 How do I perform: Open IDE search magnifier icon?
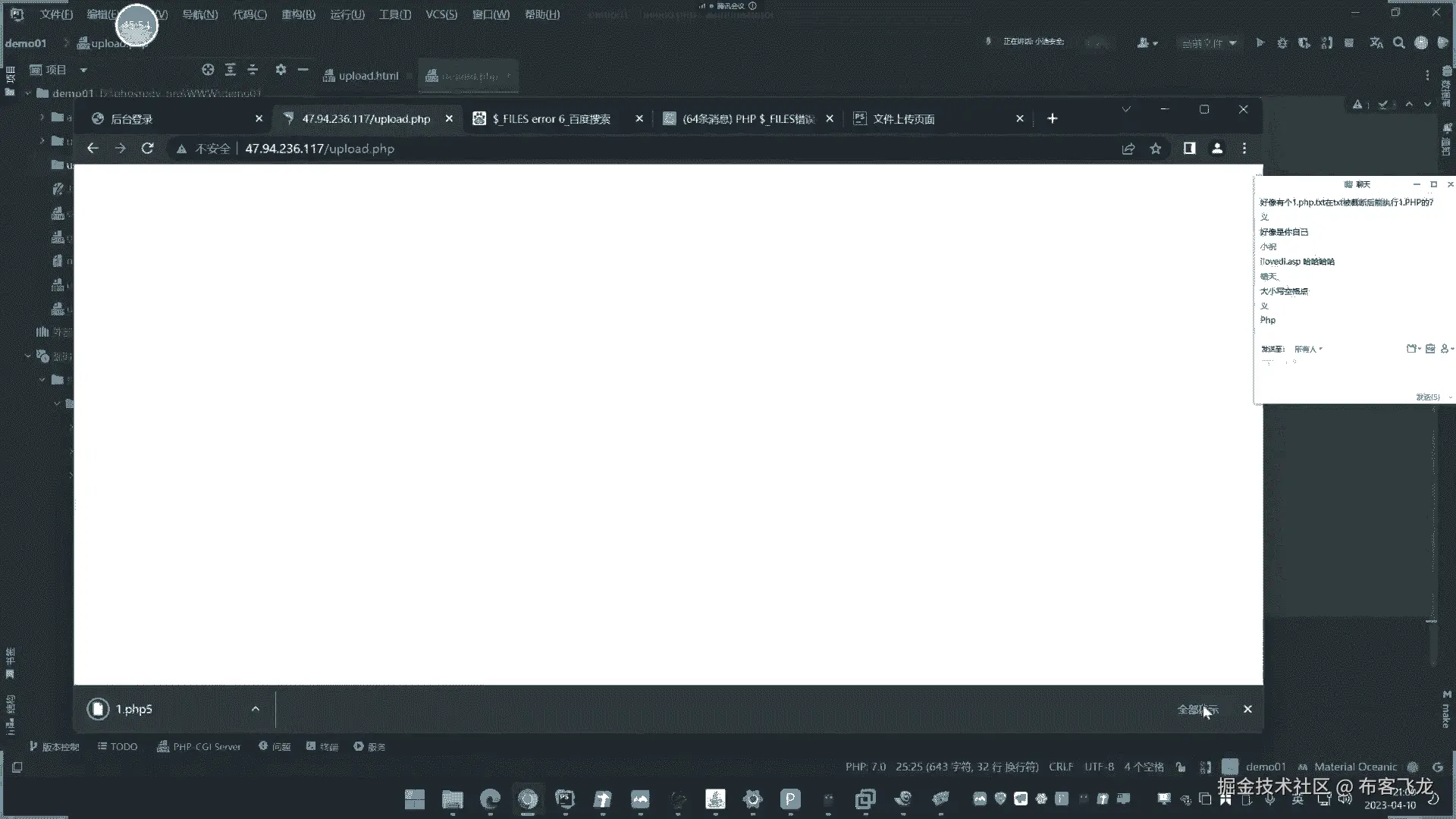click(1398, 43)
